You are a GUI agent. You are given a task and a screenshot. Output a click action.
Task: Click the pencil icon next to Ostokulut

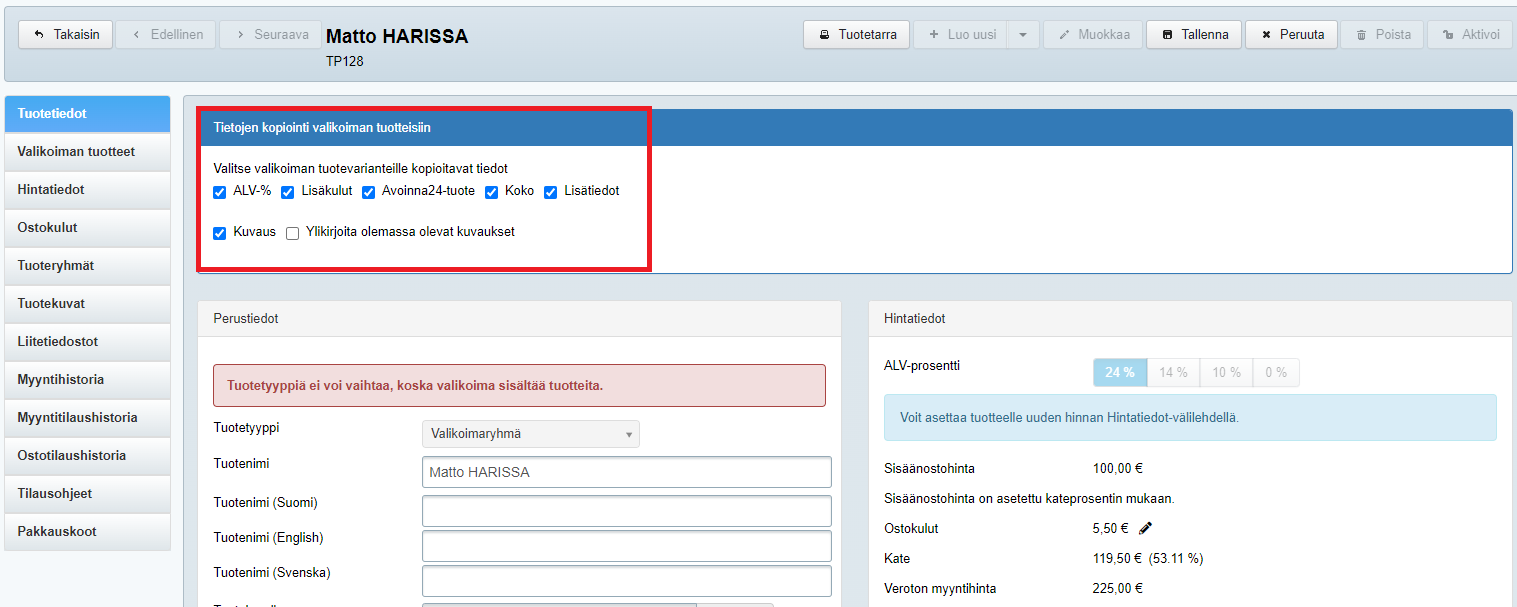tap(1146, 528)
